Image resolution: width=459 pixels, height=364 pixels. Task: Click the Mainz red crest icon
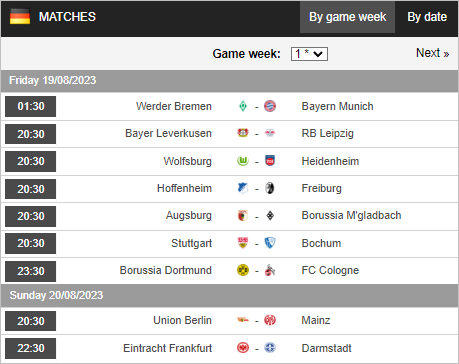[270, 320]
